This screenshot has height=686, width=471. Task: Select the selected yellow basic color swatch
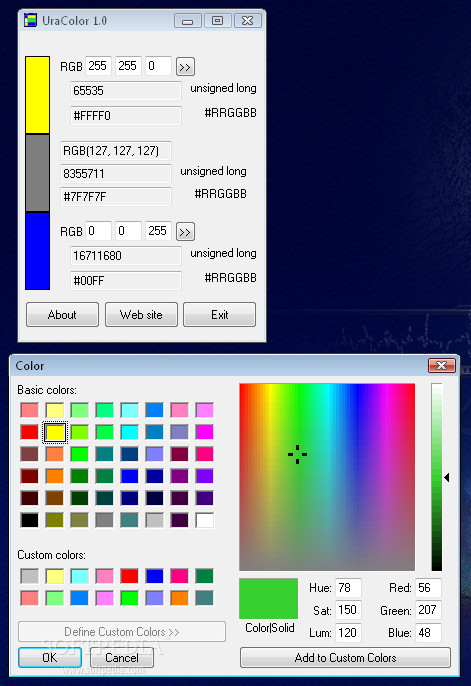click(55, 432)
